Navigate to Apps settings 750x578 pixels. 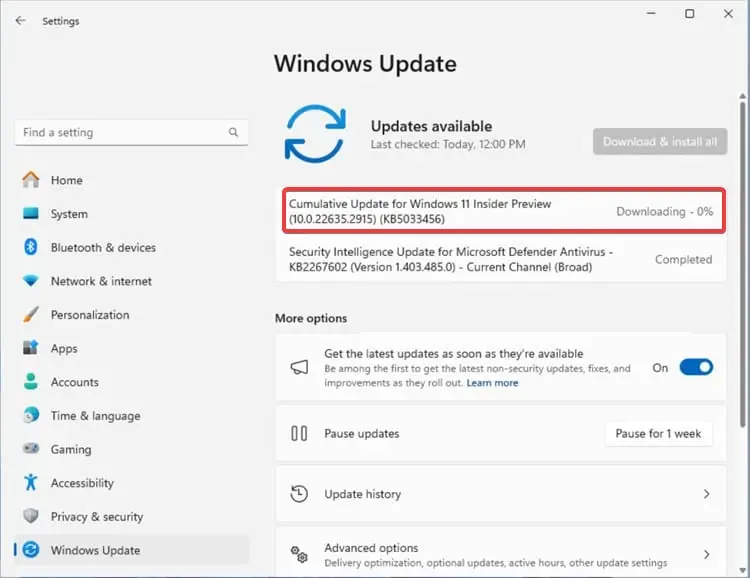coord(131,348)
